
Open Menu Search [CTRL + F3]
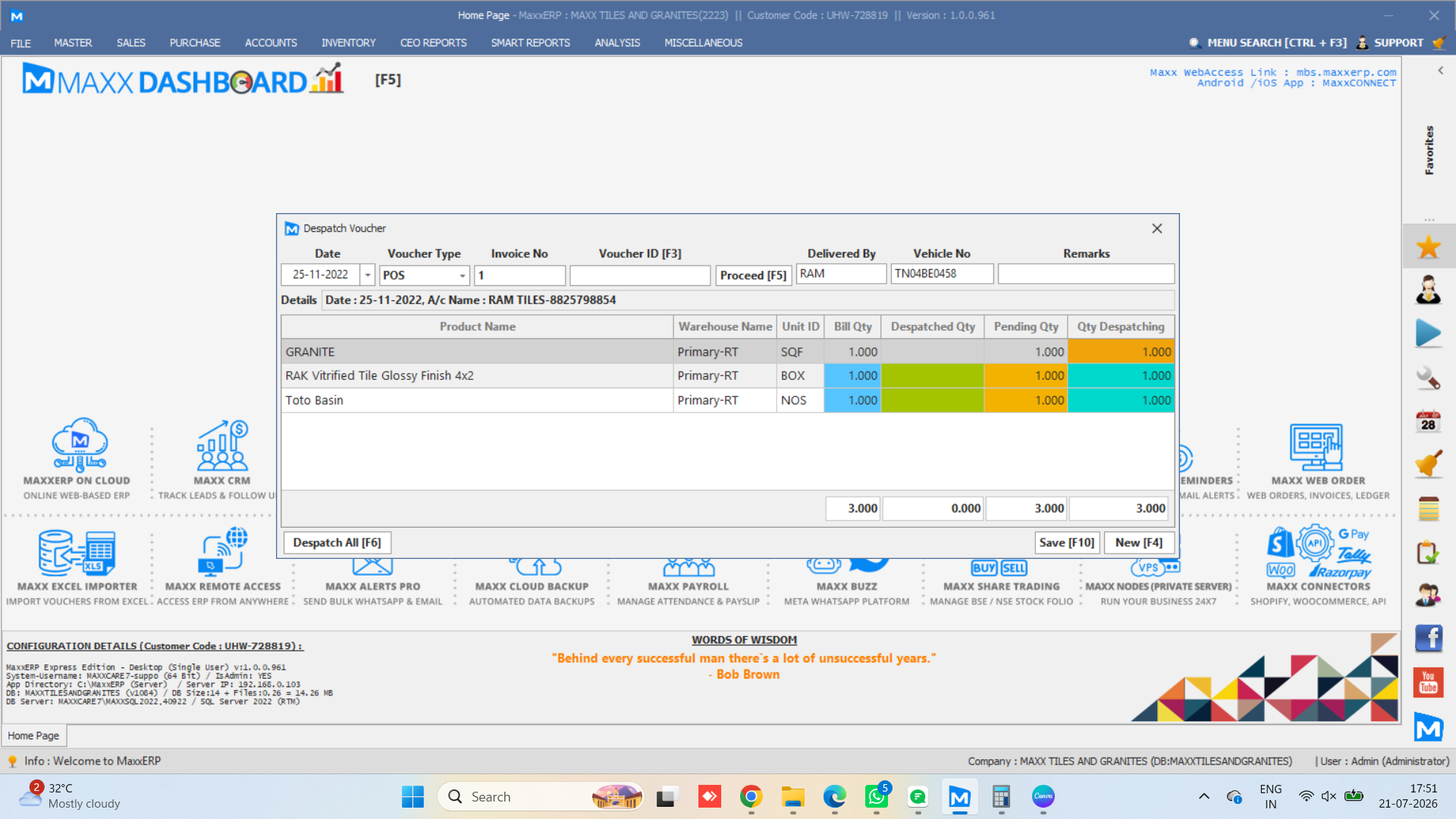[x=1268, y=42]
